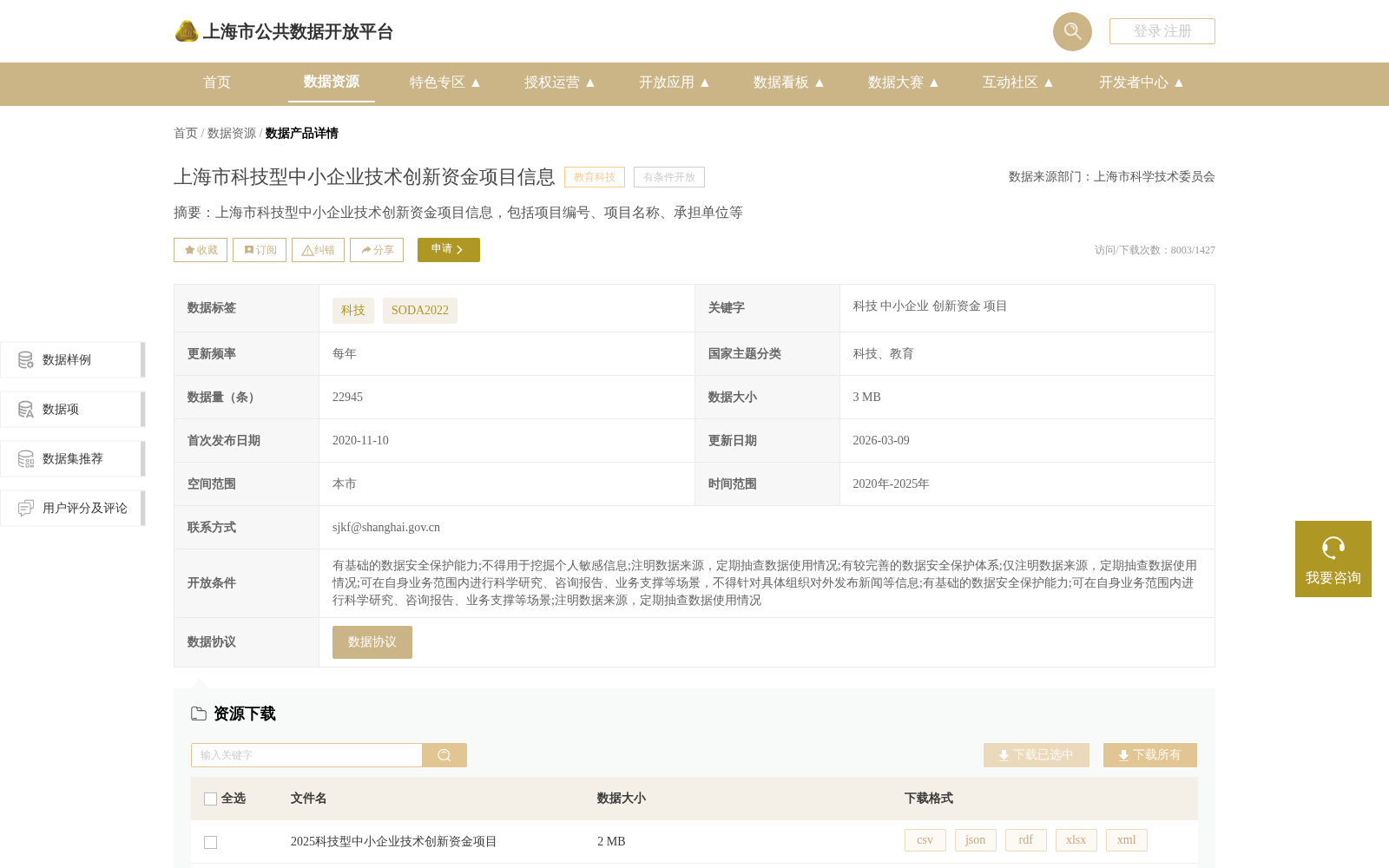Open the 我要咨询 consultation widget
Screen dimensions: 1389x868
pyautogui.click(x=1333, y=559)
